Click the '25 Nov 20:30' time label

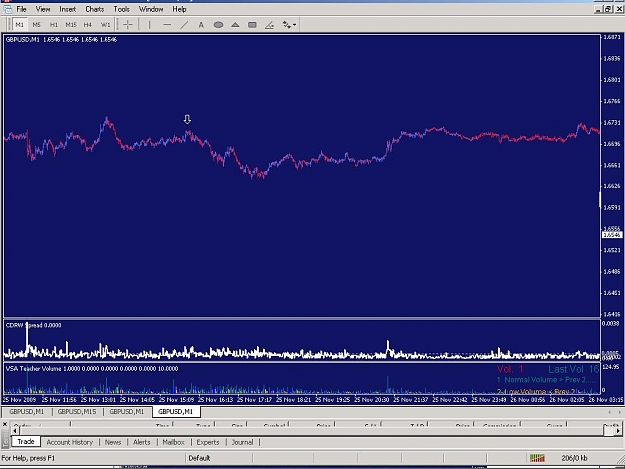pyautogui.click(x=371, y=400)
